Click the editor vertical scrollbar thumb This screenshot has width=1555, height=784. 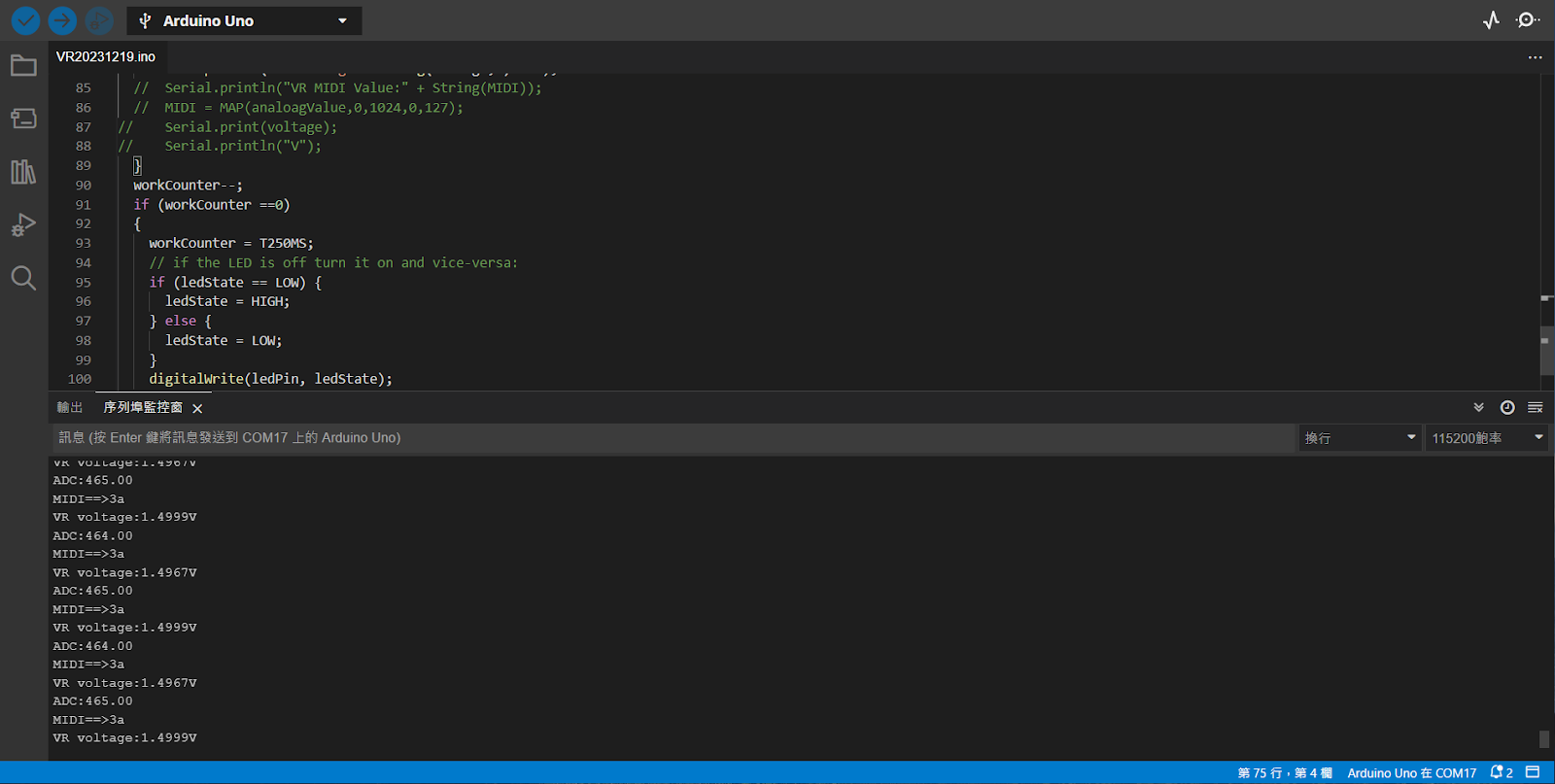(x=1547, y=352)
